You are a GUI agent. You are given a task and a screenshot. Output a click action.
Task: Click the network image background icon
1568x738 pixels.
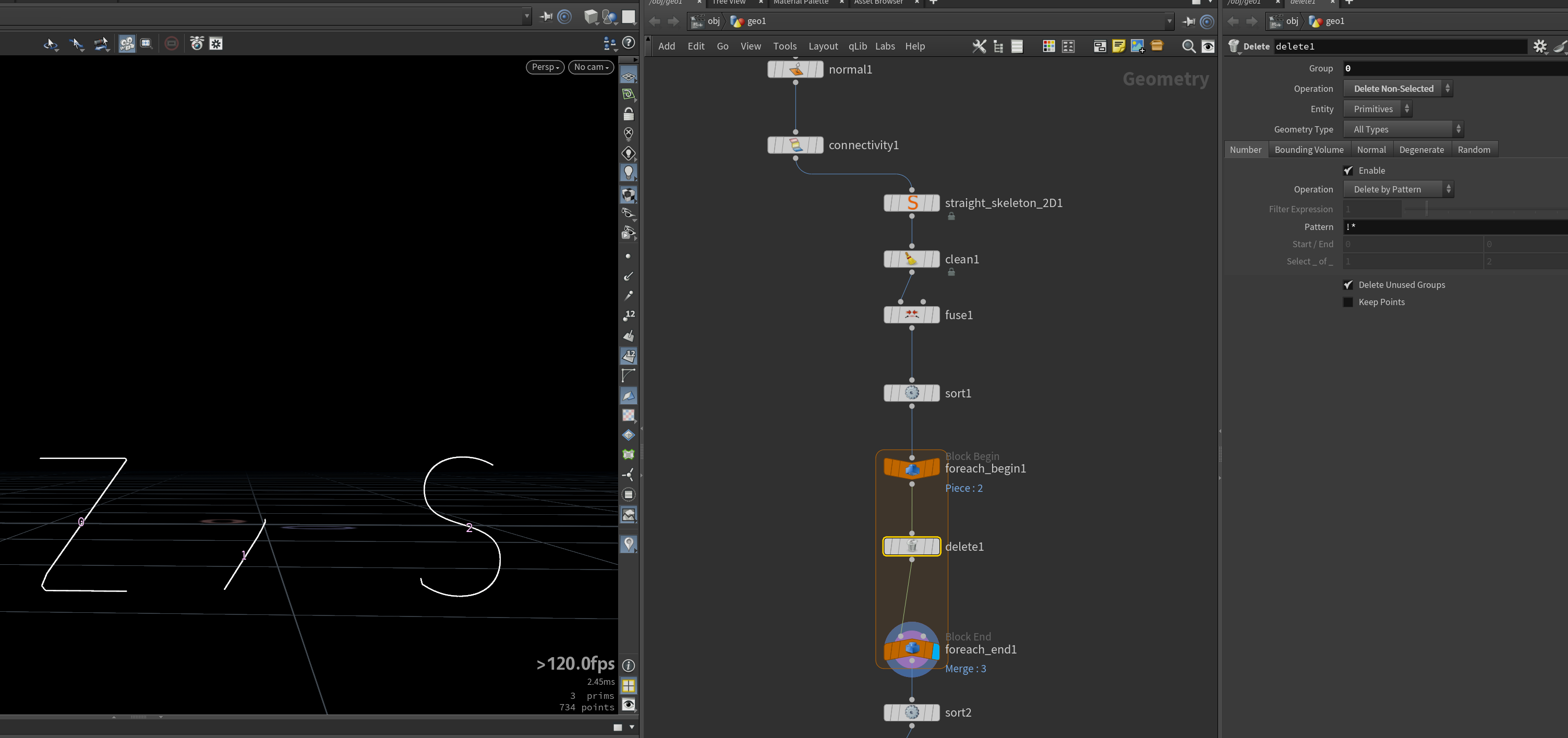(x=1137, y=46)
